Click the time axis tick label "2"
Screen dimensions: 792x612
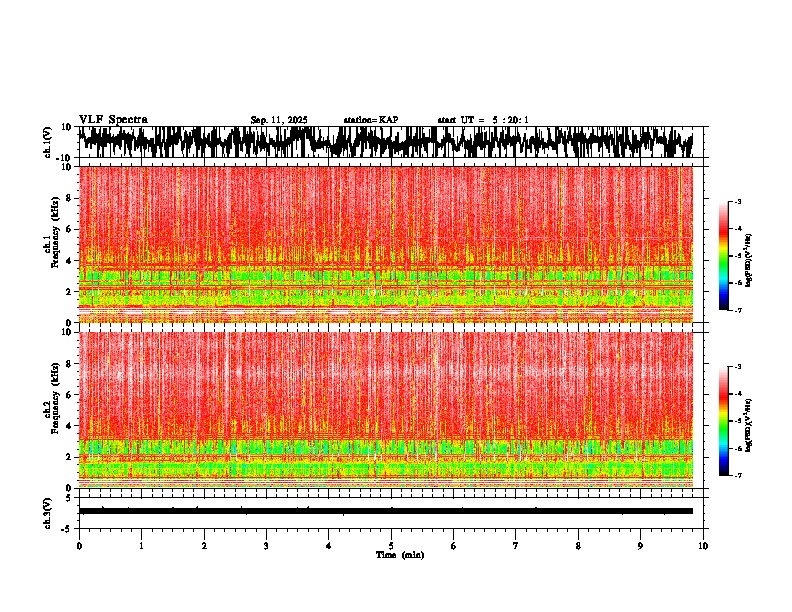[x=204, y=546]
